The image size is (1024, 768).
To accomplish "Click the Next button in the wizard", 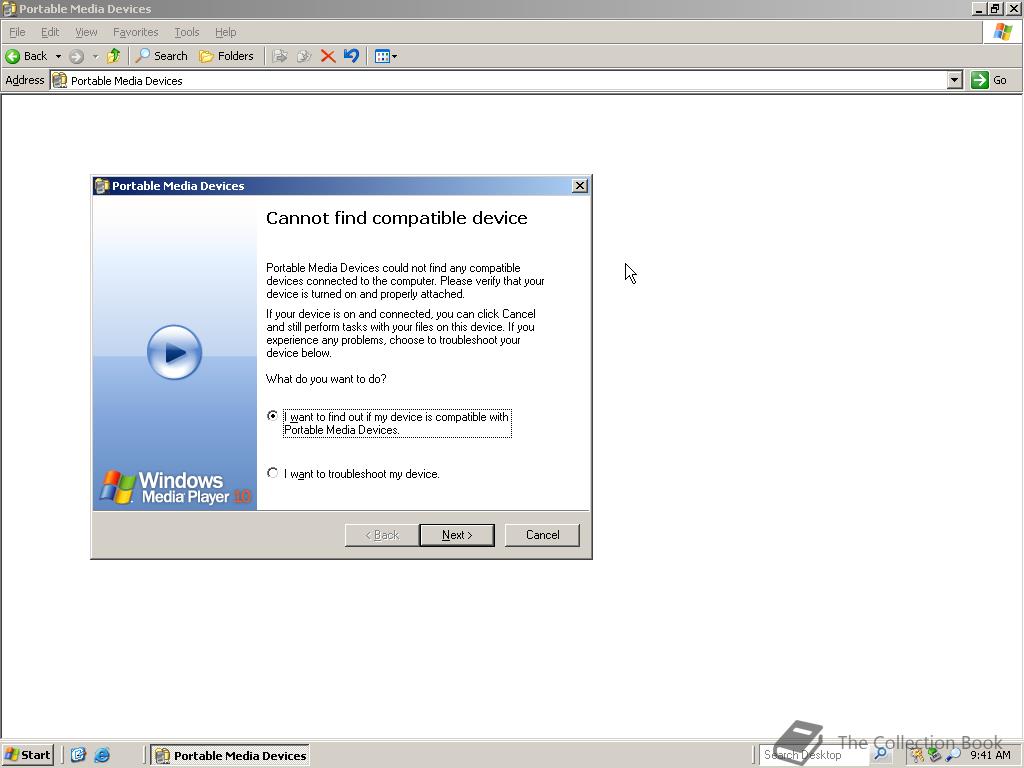I will coord(456,535).
